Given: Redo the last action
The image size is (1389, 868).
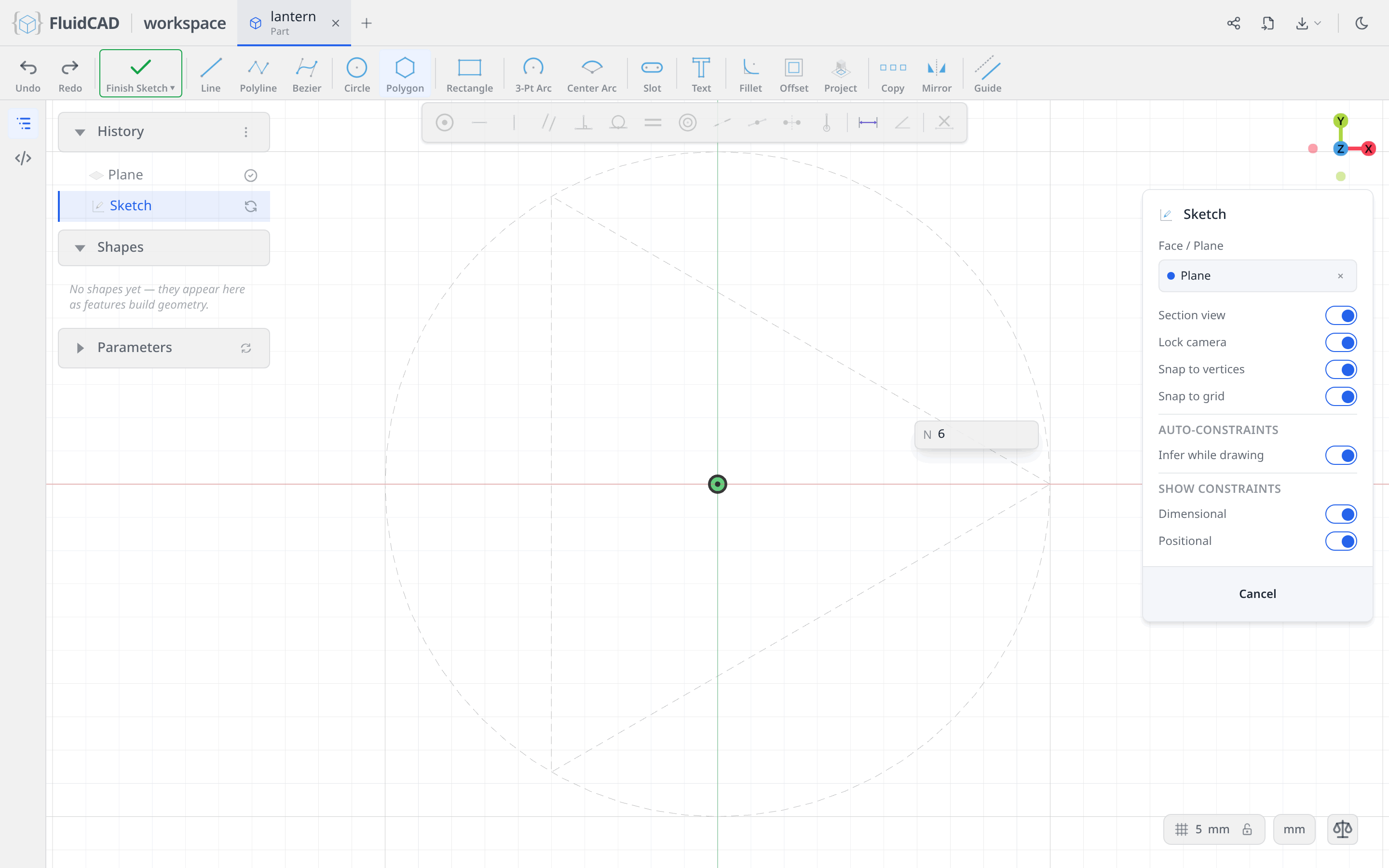Looking at the screenshot, I should [x=70, y=75].
